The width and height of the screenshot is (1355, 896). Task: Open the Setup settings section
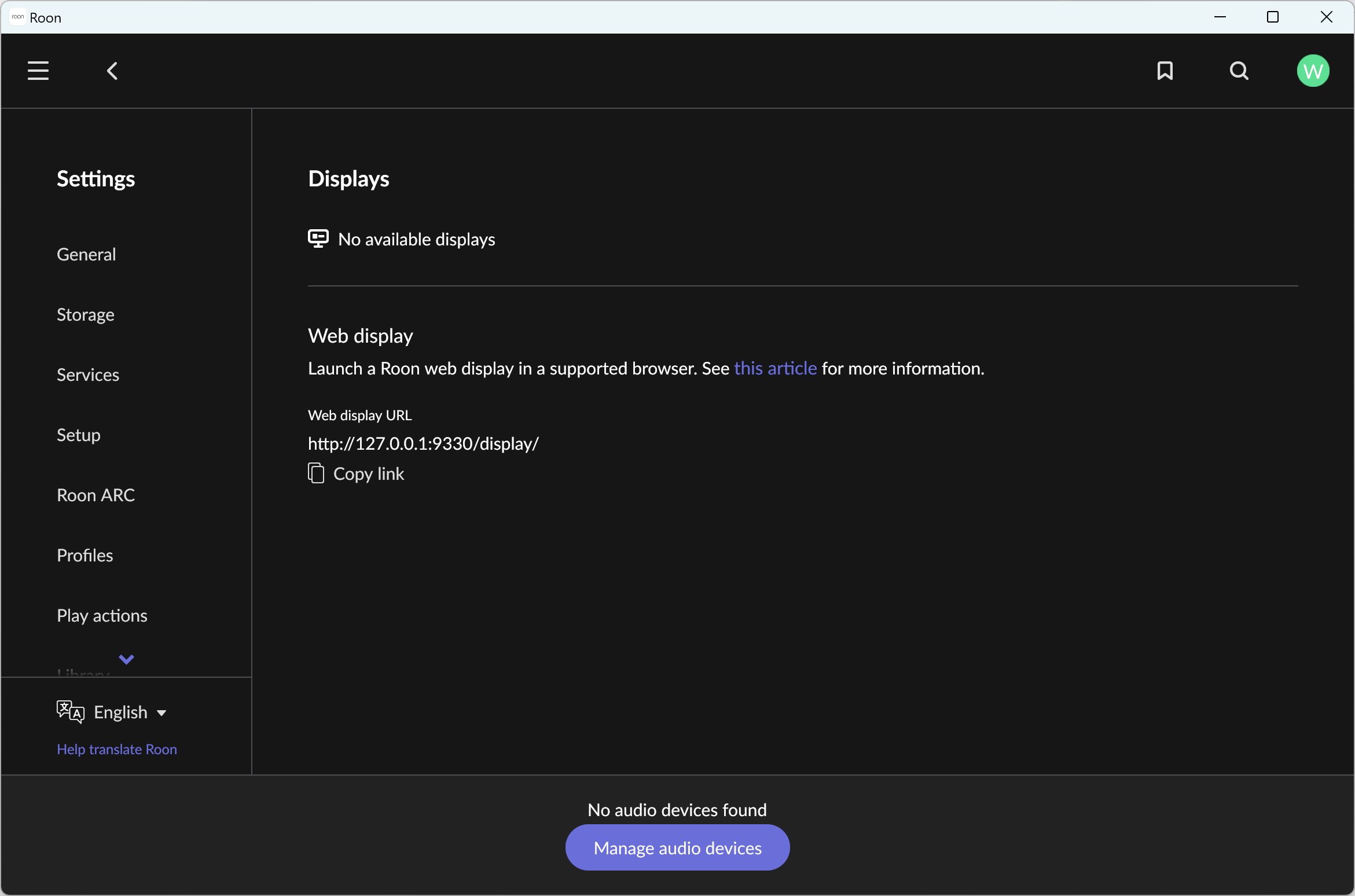pyautogui.click(x=79, y=435)
